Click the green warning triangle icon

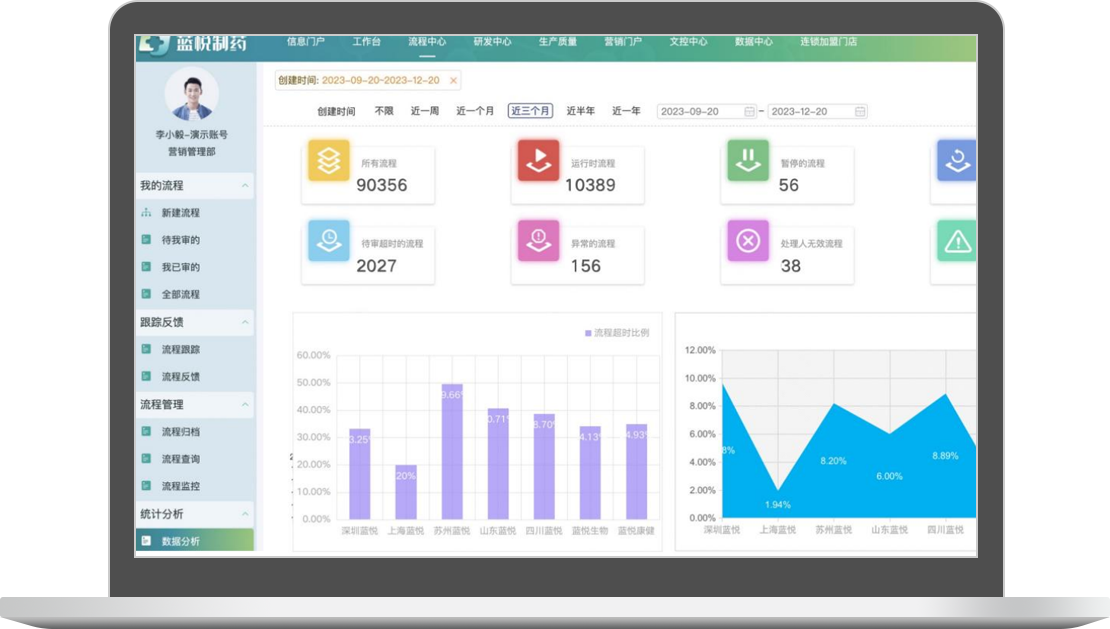point(957,241)
